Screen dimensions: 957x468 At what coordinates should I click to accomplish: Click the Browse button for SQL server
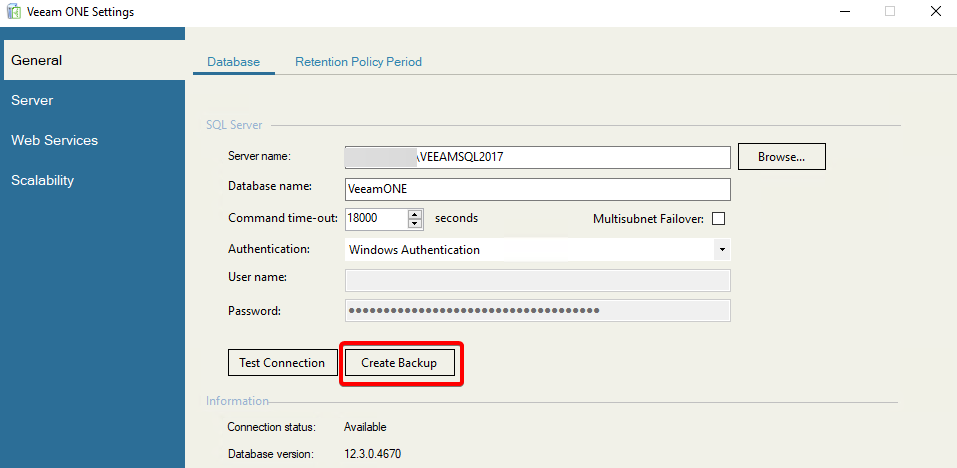click(781, 157)
